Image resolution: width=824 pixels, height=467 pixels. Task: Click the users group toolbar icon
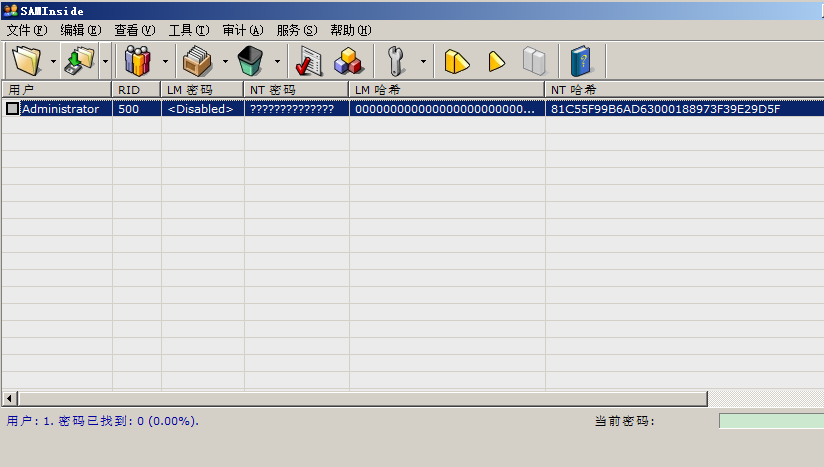click(x=138, y=61)
